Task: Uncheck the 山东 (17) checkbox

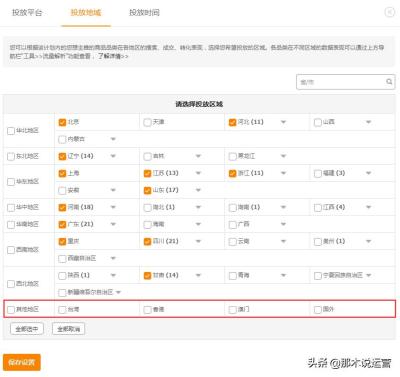Action: tap(147, 191)
